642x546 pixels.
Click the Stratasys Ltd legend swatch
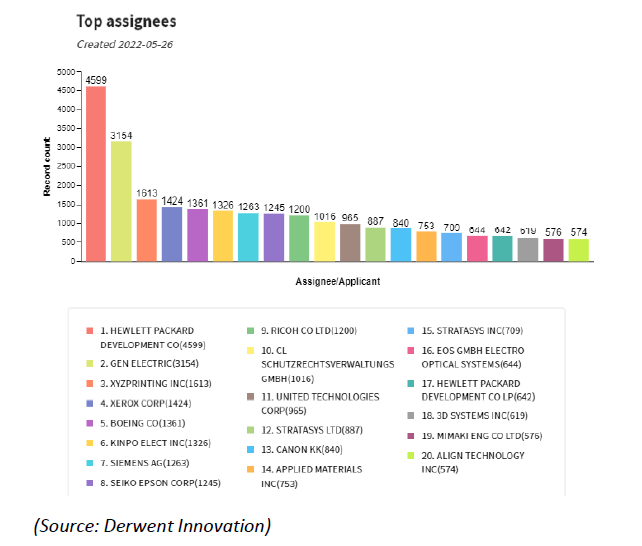point(251,430)
